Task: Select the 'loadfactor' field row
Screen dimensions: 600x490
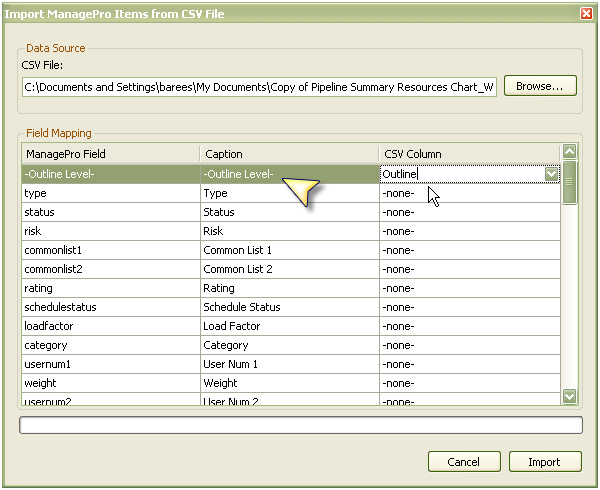Action: (x=111, y=326)
